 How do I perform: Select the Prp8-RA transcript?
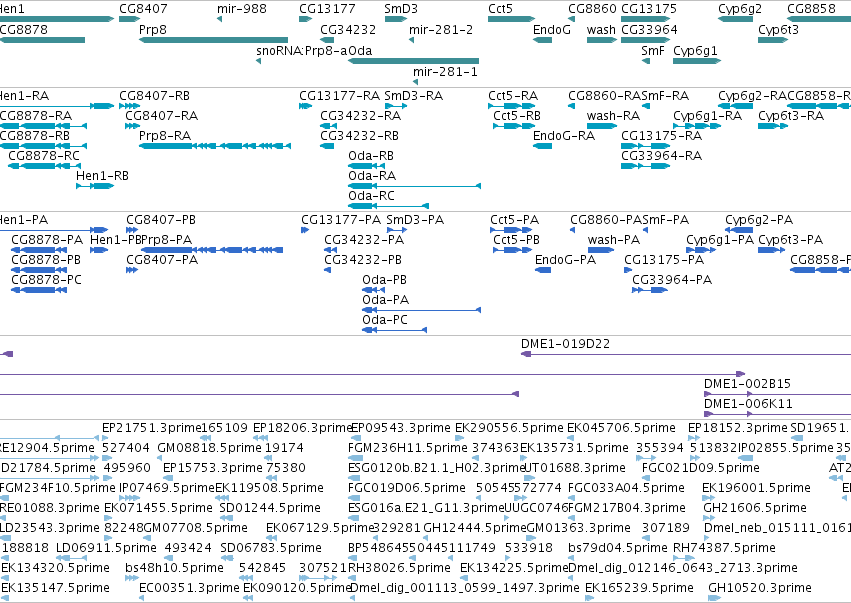(215, 146)
